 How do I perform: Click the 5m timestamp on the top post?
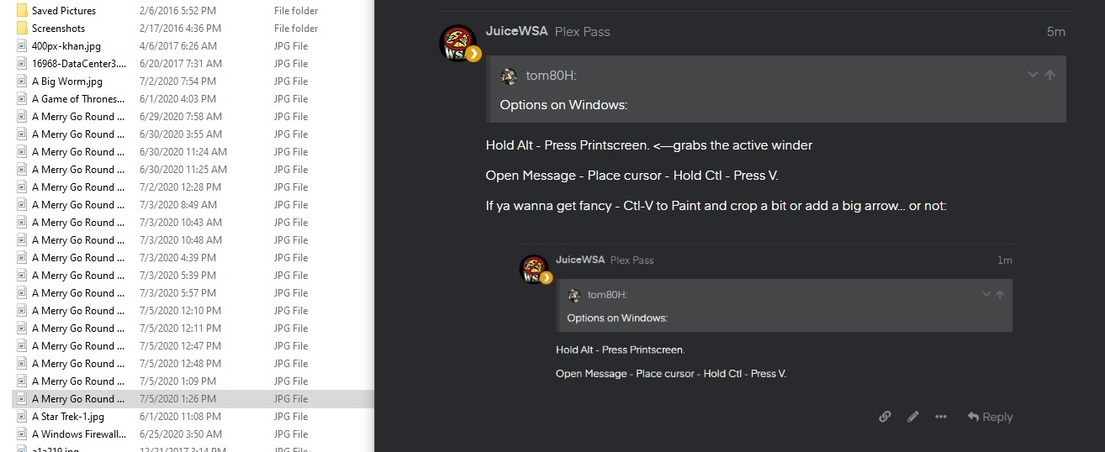[1055, 32]
